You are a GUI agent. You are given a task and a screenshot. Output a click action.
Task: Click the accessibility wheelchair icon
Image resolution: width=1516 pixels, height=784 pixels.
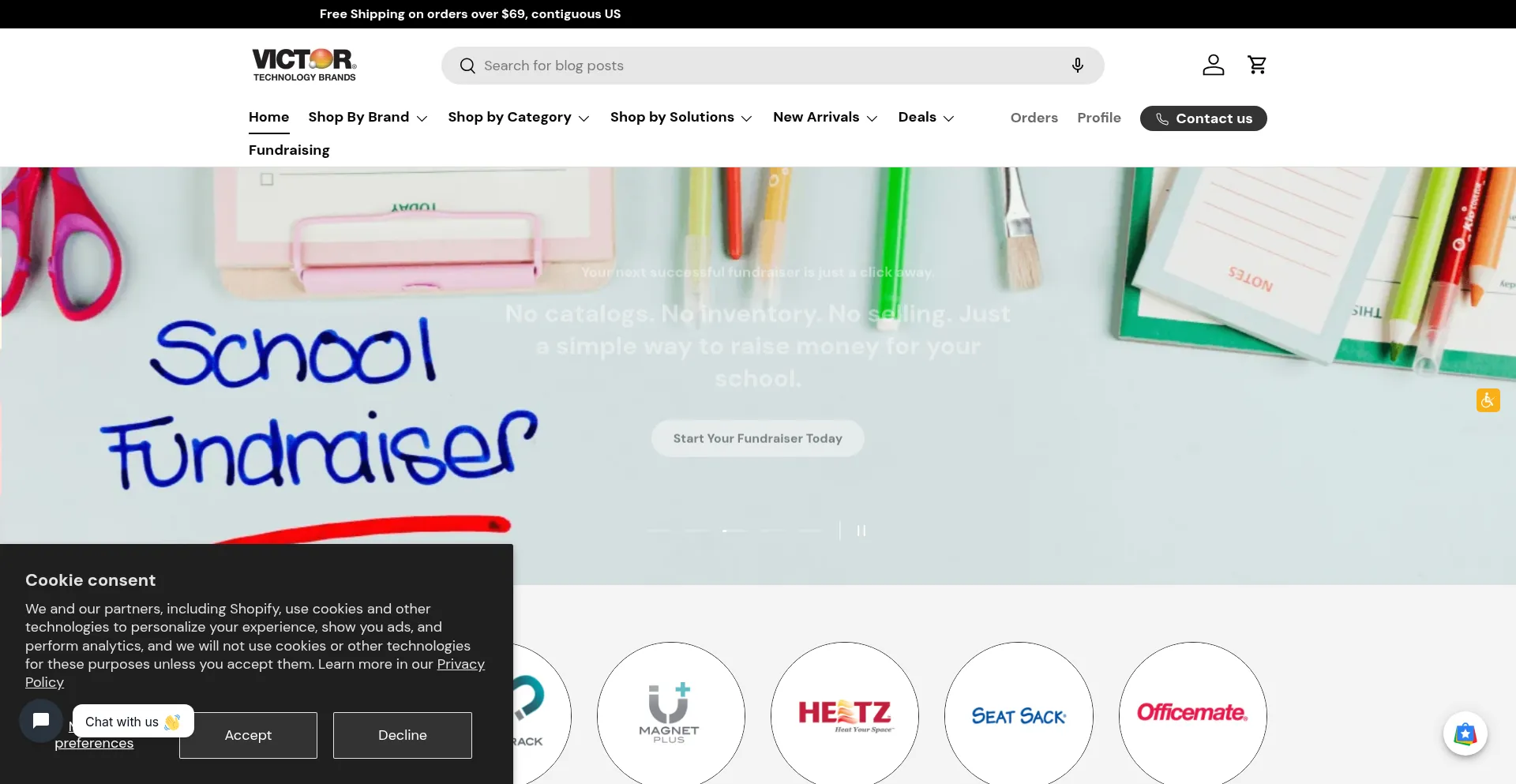tap(1488, 400)
